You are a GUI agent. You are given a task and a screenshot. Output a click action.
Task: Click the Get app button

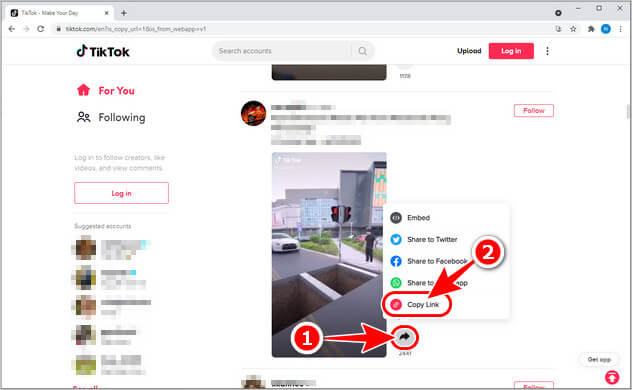click(x=599, y=359)
